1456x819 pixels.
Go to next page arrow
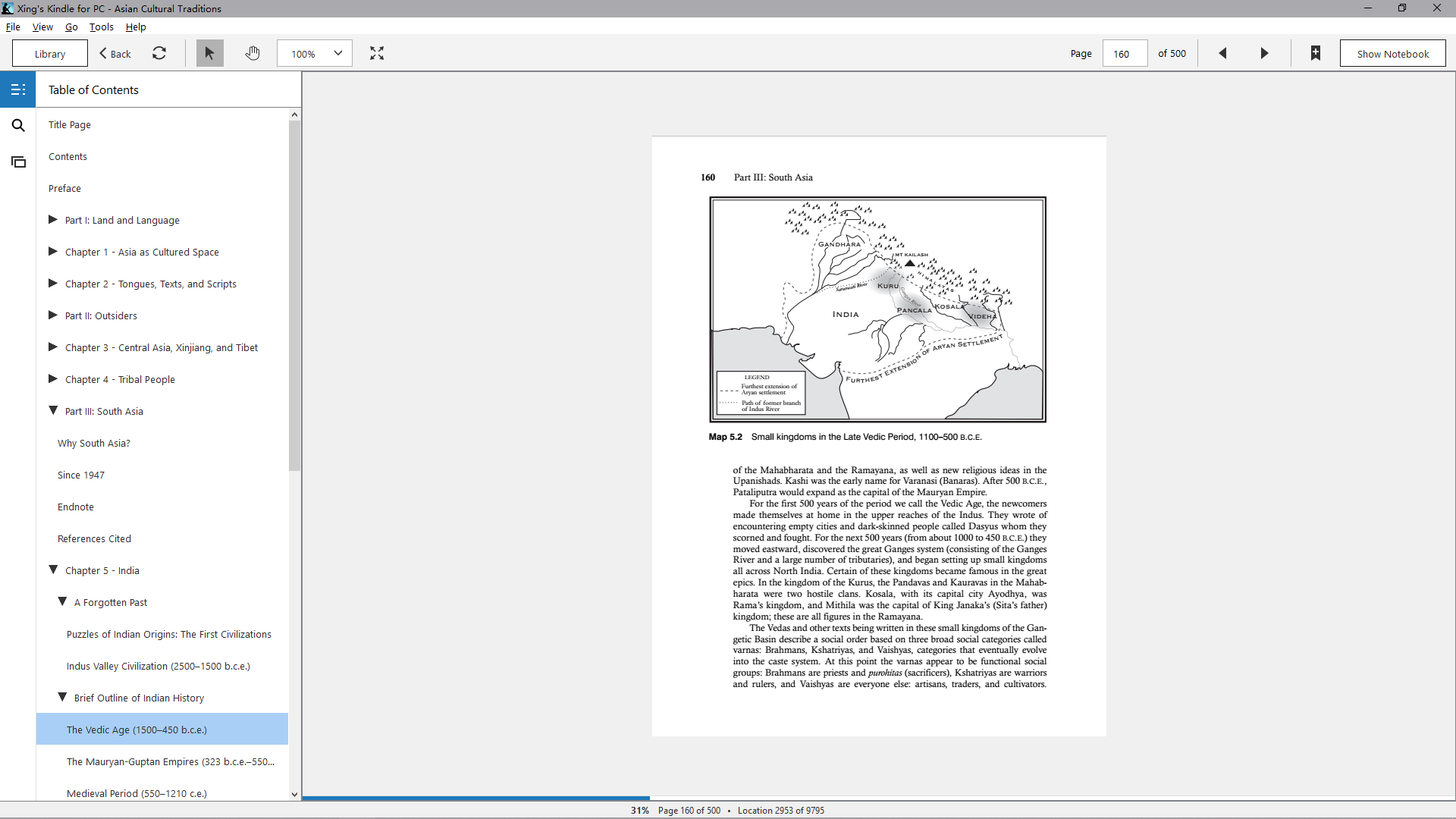pyautogui.click(x=1264, y=53)
